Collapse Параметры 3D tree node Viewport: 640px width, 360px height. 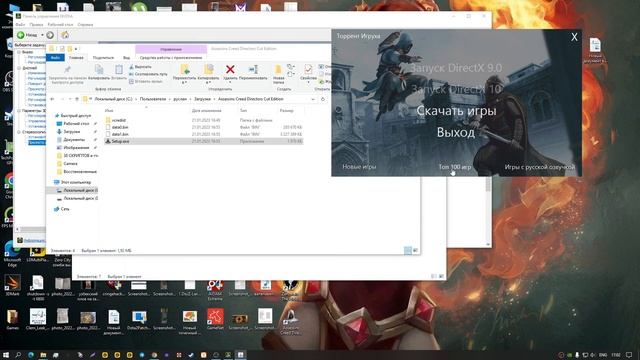(x=19, y=111)
